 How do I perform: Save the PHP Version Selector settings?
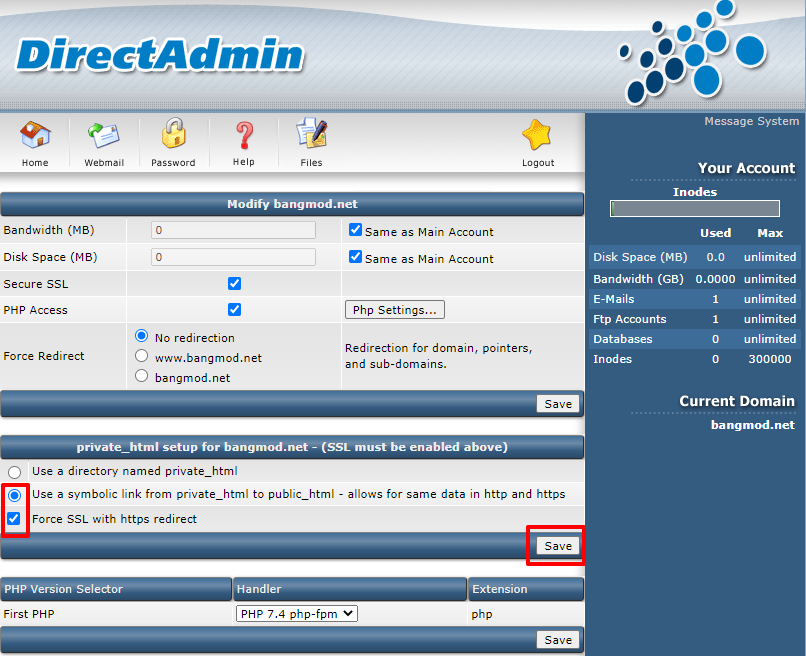[558, 640]
